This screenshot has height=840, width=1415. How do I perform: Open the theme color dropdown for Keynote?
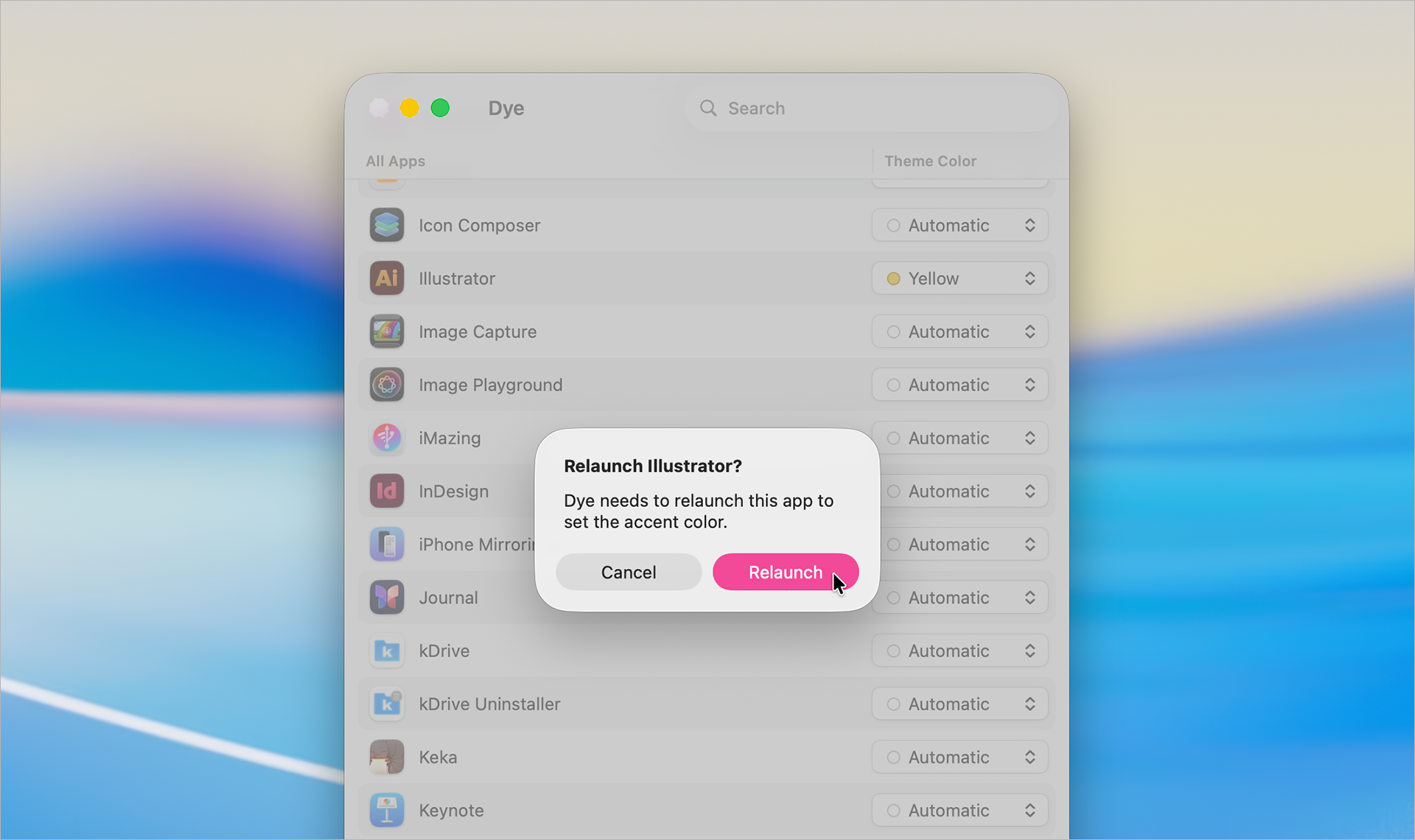tap(960, 810)
